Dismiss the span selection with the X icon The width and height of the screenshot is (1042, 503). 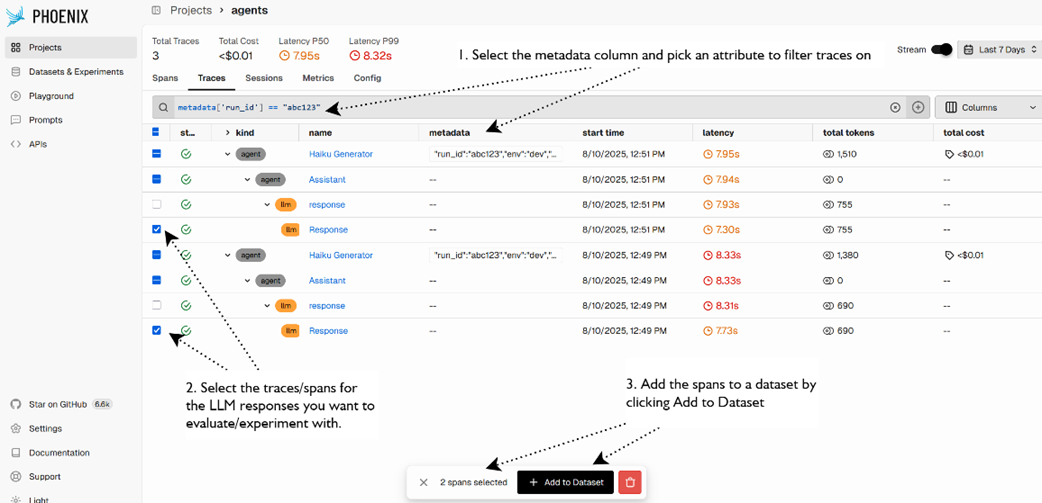point(424,482)
